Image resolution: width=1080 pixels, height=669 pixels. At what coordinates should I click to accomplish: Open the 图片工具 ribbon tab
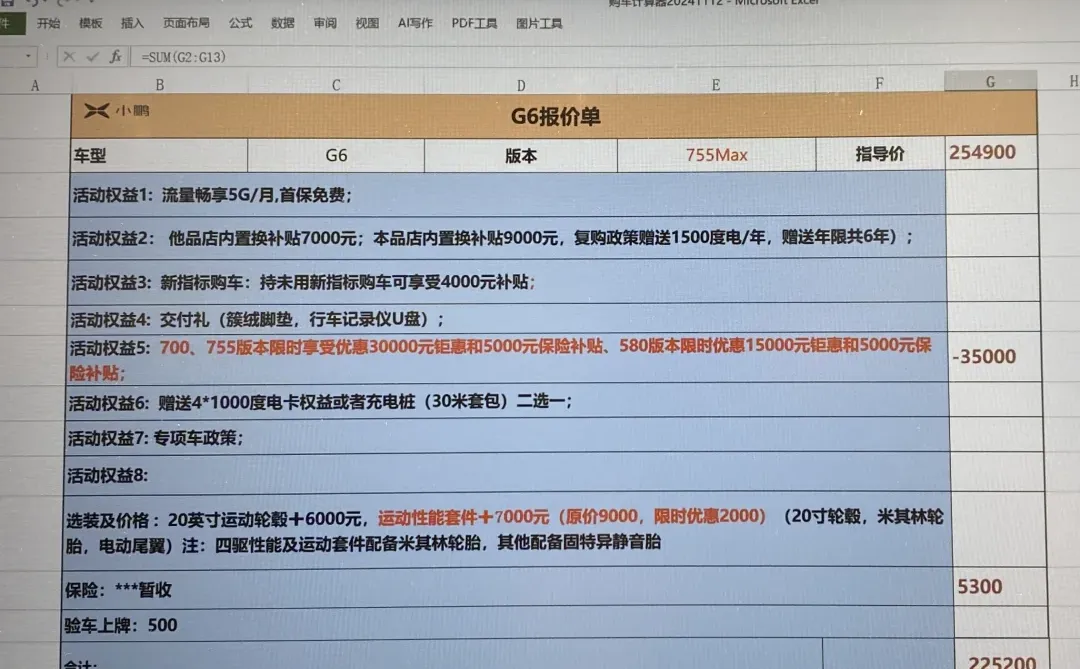[540, 22]
